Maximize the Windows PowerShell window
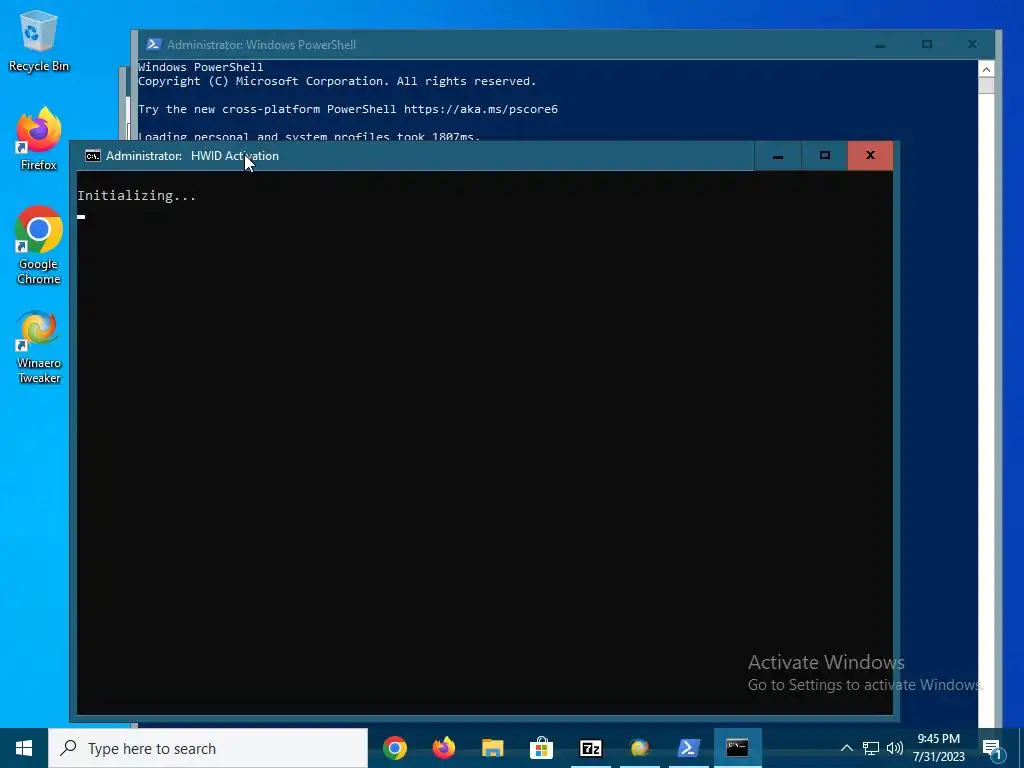This screenshot has height=768, width=1024. pyautogui.click(x=927, y=44)
